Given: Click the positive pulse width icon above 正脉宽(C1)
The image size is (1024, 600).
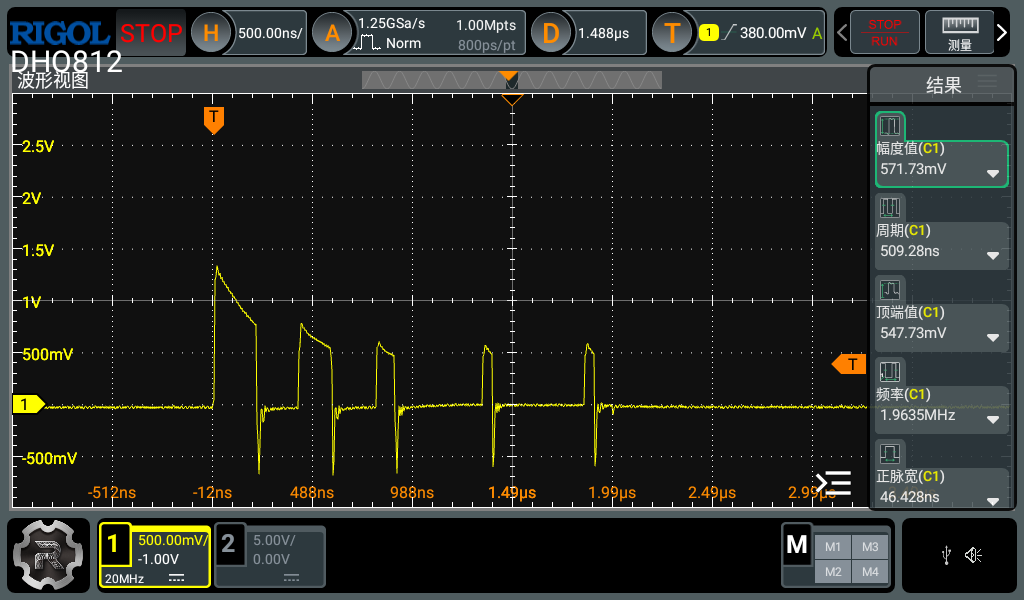Looking at the screenshot, I should tap(890, 453).
